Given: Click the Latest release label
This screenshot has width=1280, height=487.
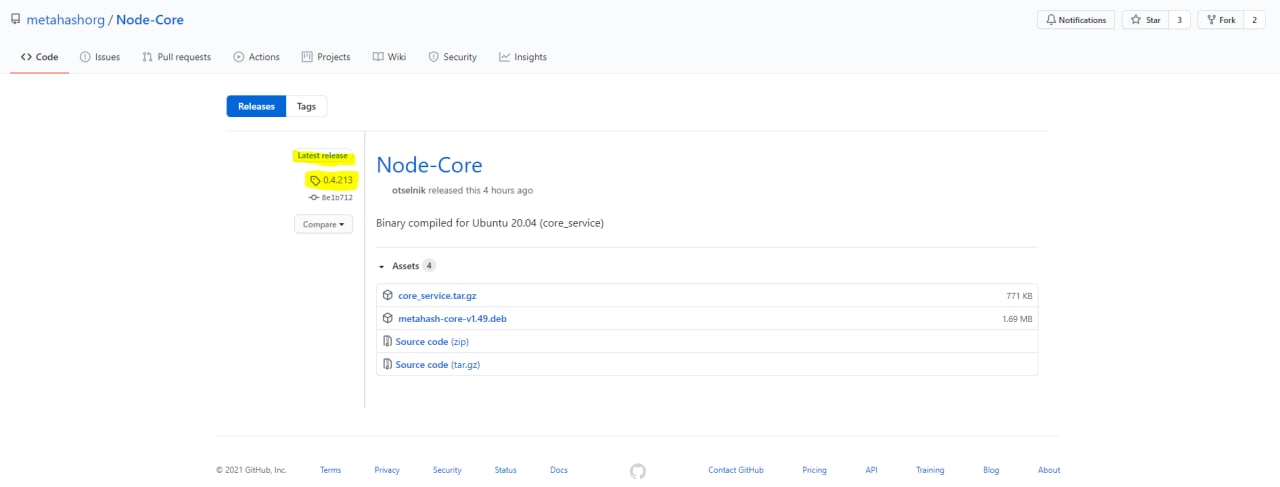Looking at the screenshot, I should tap(323, 156).
